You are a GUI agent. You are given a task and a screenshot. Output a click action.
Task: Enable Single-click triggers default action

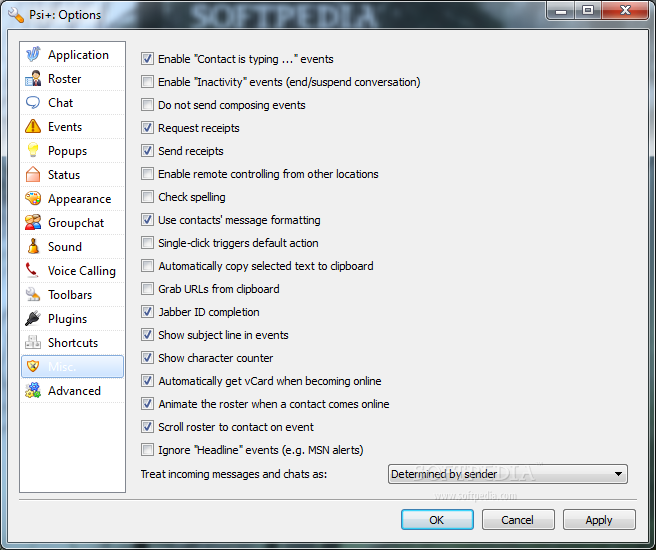pyautogui.click(x=147, y=243)
